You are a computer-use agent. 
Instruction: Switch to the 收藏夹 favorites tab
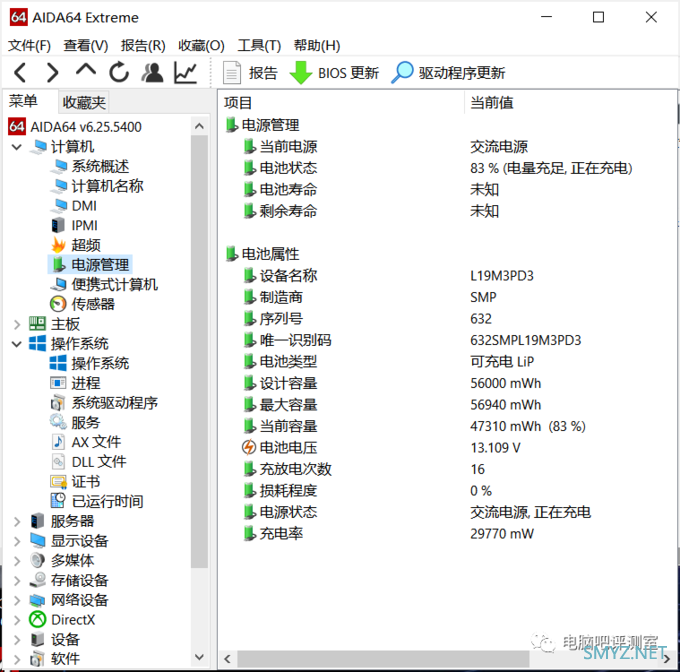84,103
